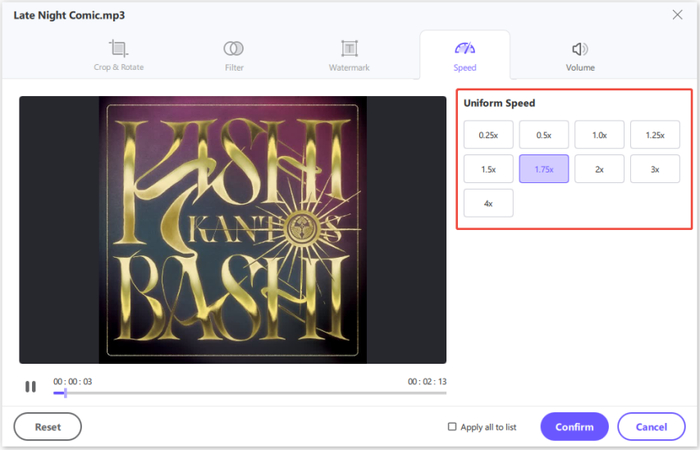This screenshot has height=450, width=700.
Task: Click the Uniform Speed heading
Action: 499,103
